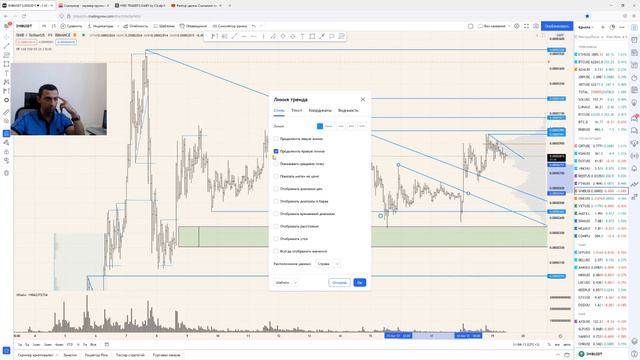Screen dimensions: 640x360
Task: Take a chart snapshot with camera icon
Action: (536, 26)
